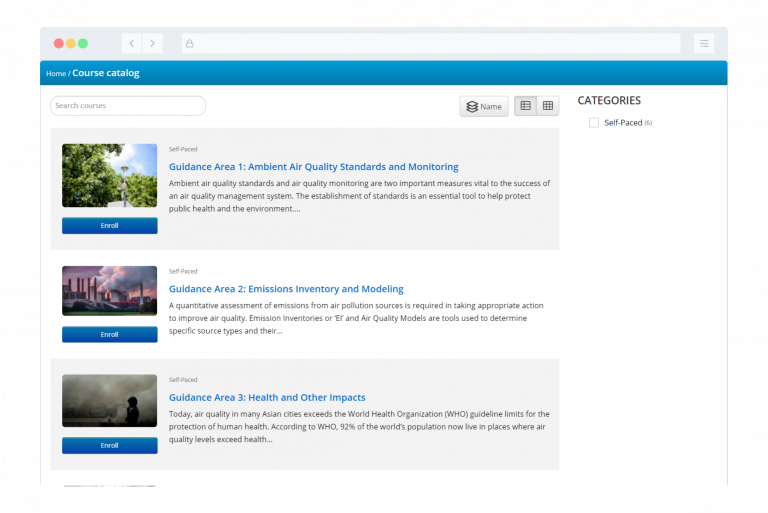This screenshot has height=513, width=768.
Task: Open Guidance Area 1: Ambient Air Quality title
Action: [x=313, y=167]
